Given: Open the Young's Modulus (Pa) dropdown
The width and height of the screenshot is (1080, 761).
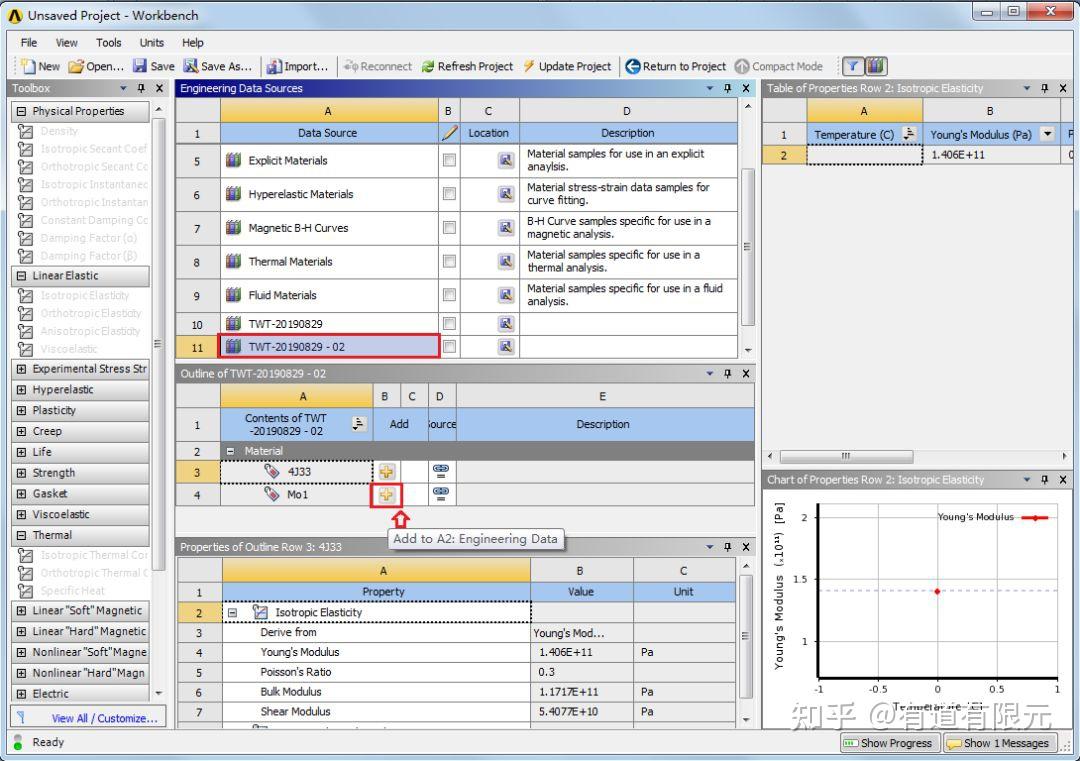Looking at the screenshot, I should [x=1046, y=133].
